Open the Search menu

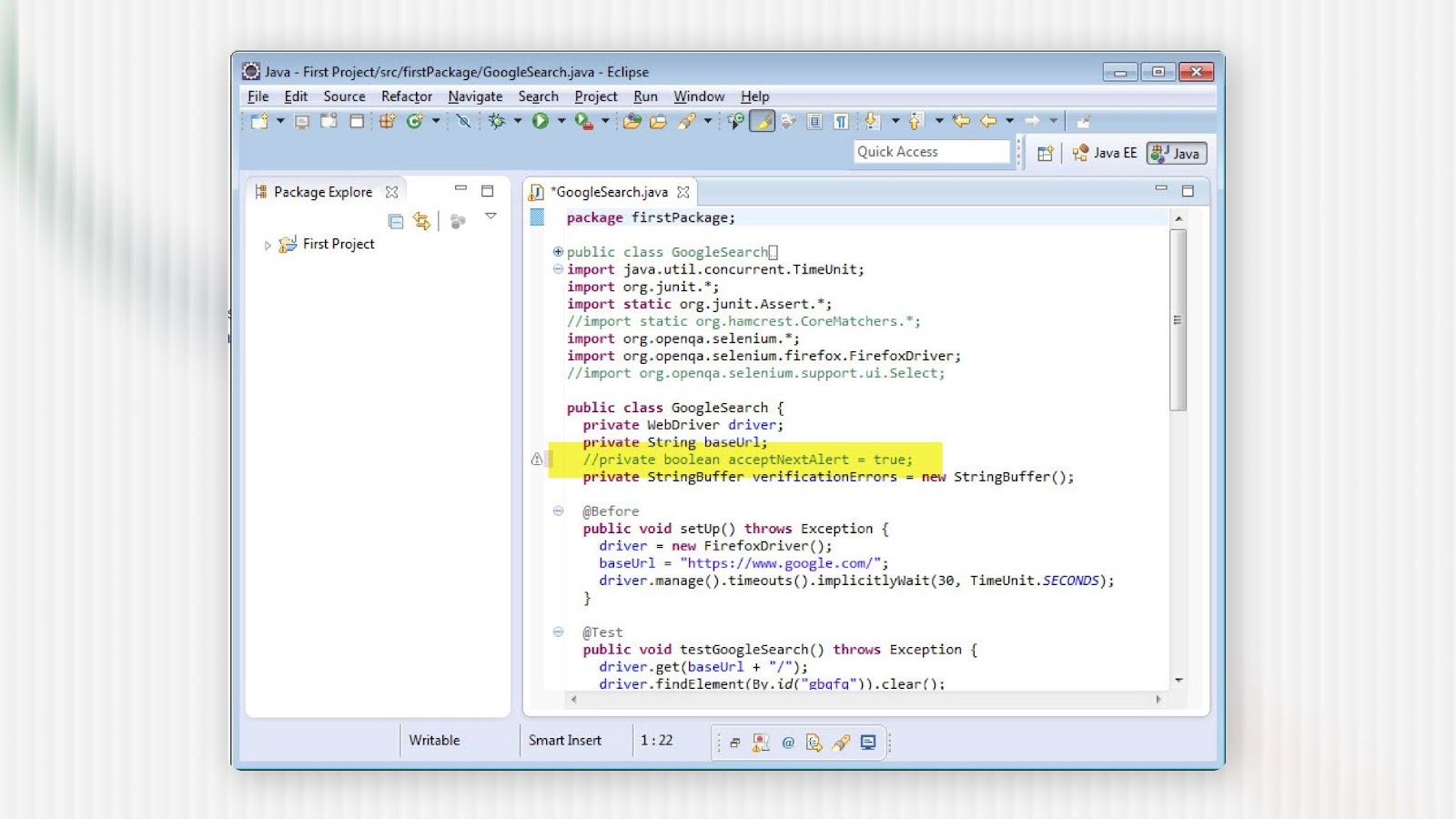tap(539, 96)
